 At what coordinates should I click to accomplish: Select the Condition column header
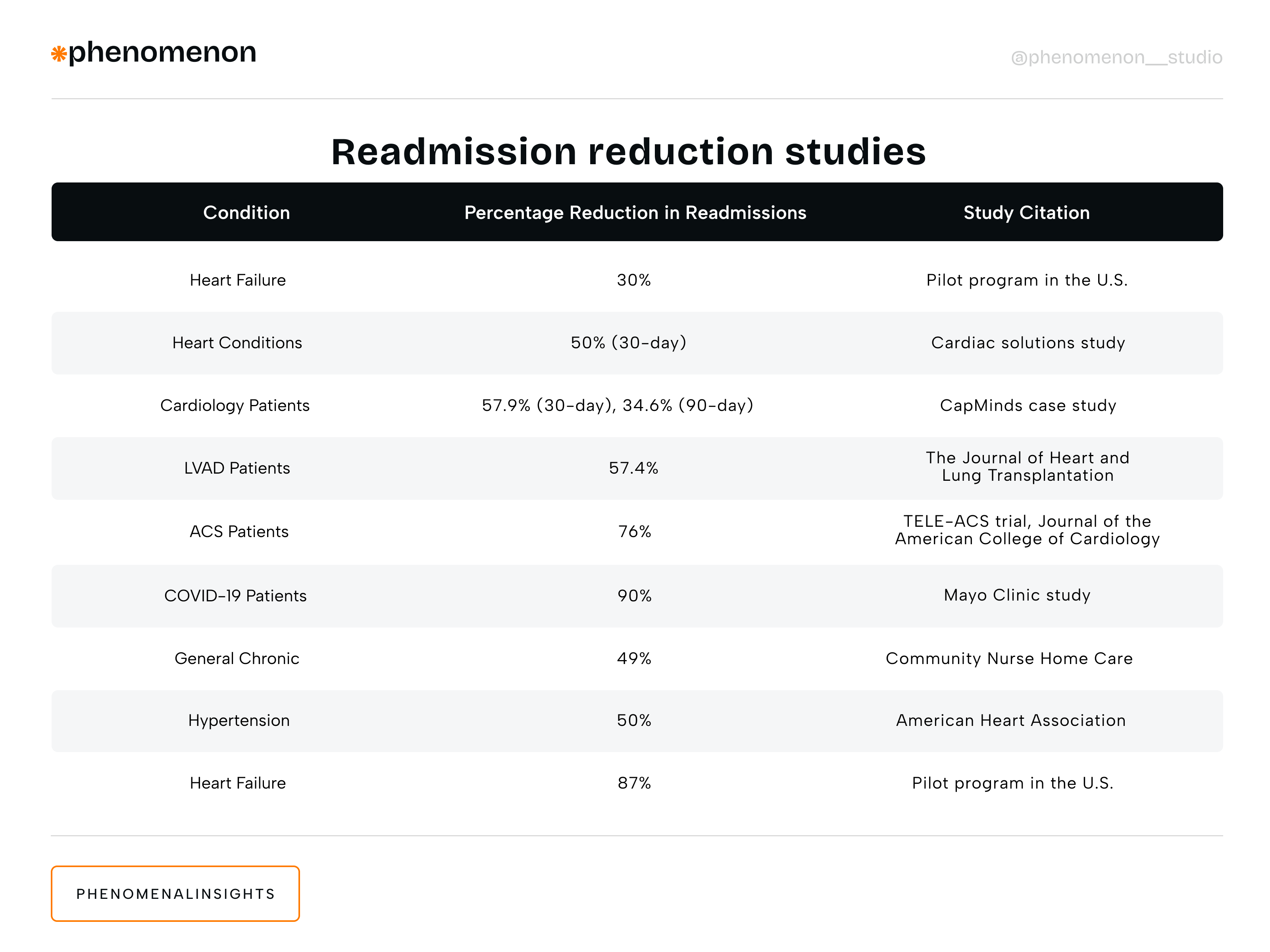point(246,213)
